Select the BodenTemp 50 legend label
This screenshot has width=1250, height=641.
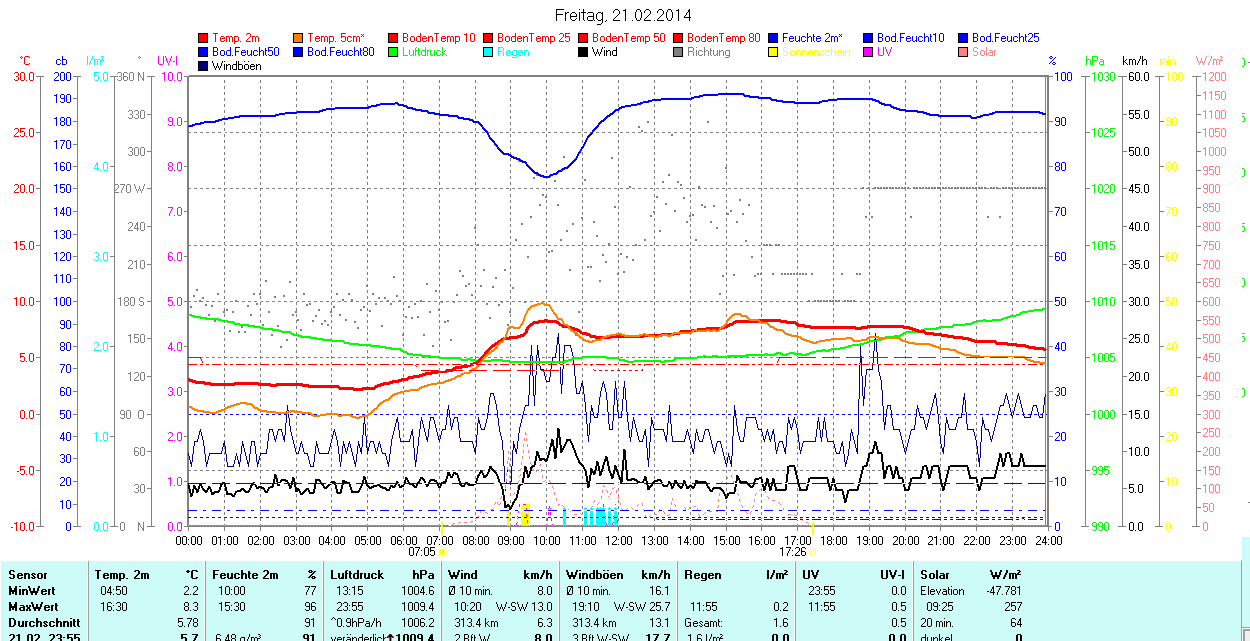pyautogui.click(x=629, y=38)
